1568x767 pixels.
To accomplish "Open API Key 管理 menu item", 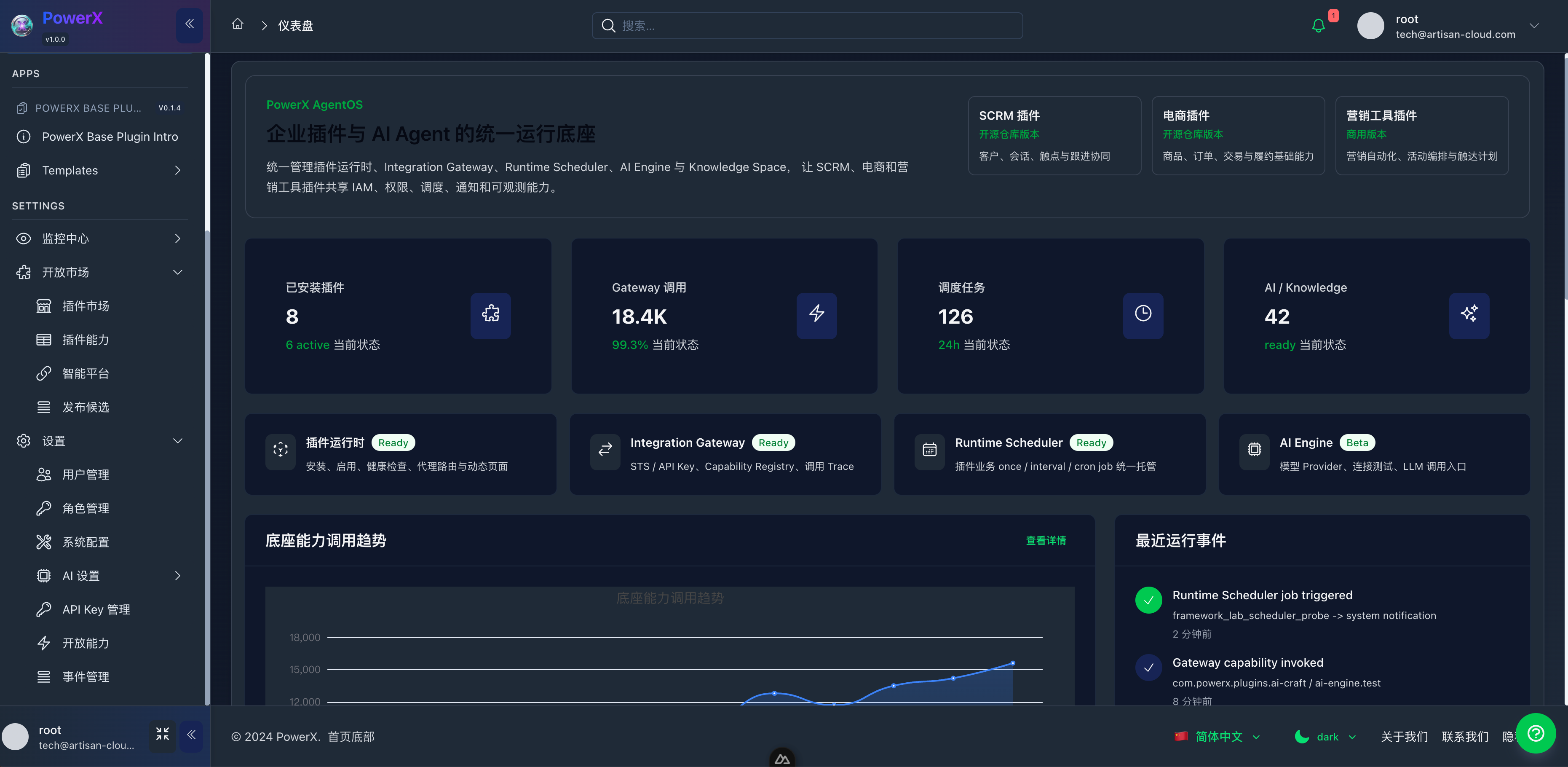I will pos(110,609).
